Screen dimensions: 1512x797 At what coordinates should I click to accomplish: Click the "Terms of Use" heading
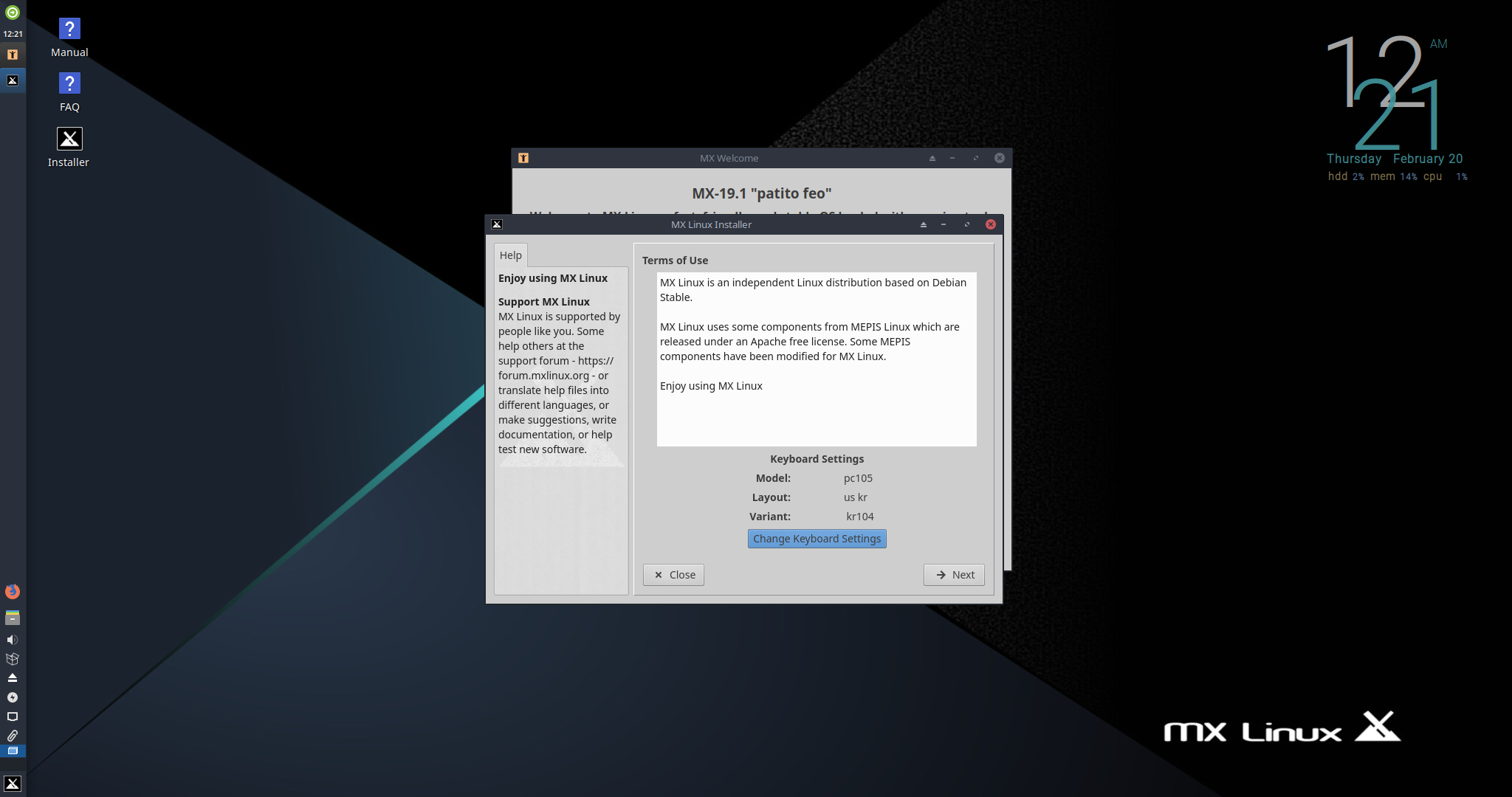point(675,261)
